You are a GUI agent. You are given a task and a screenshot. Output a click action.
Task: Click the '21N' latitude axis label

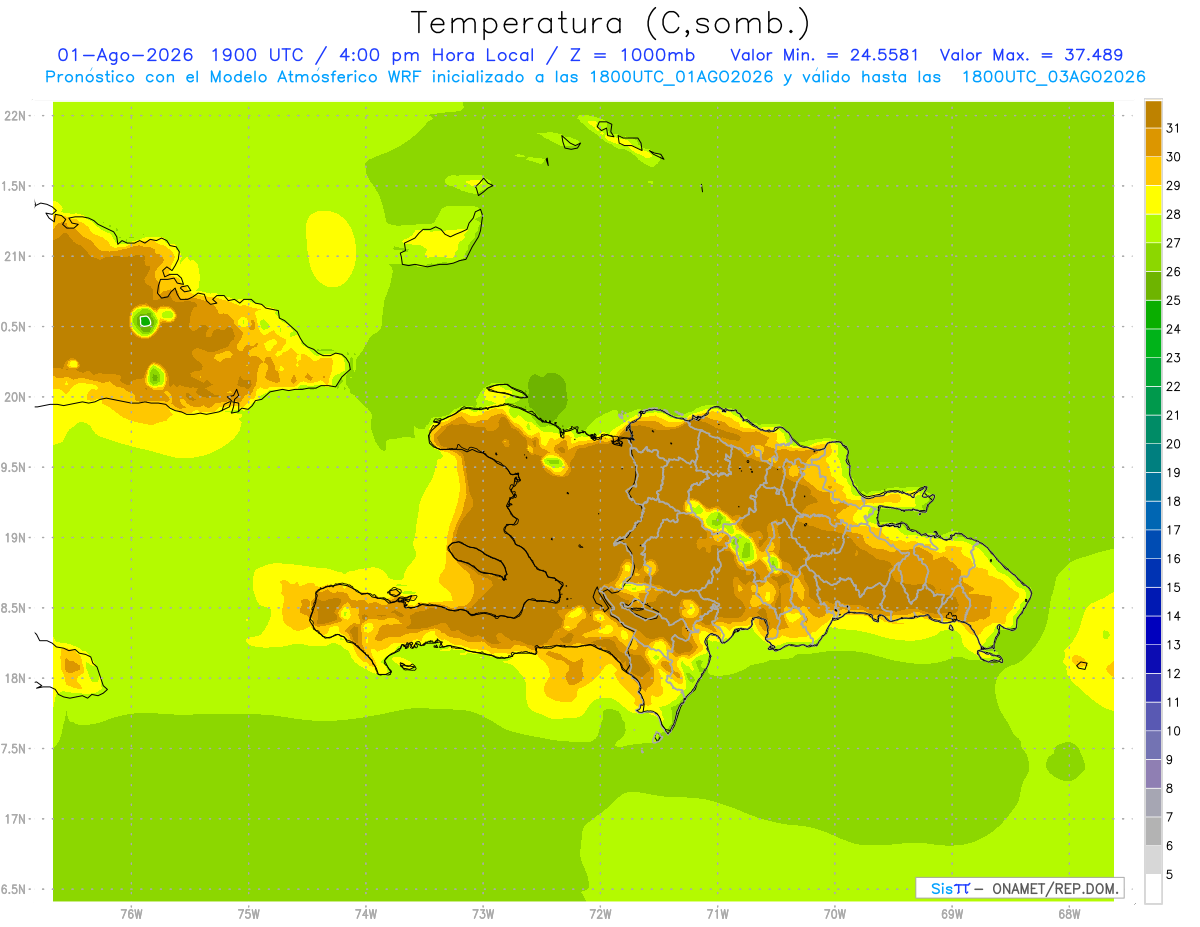click(15, 257)
